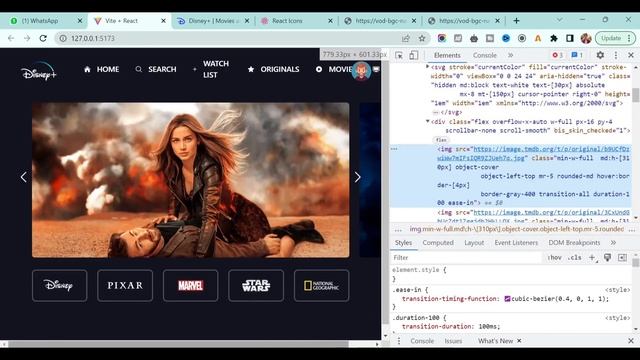The width and height of the screenshot is (640, 360).
Task: Open the selected img tmdb source link
Action: [x=533, y=153]
